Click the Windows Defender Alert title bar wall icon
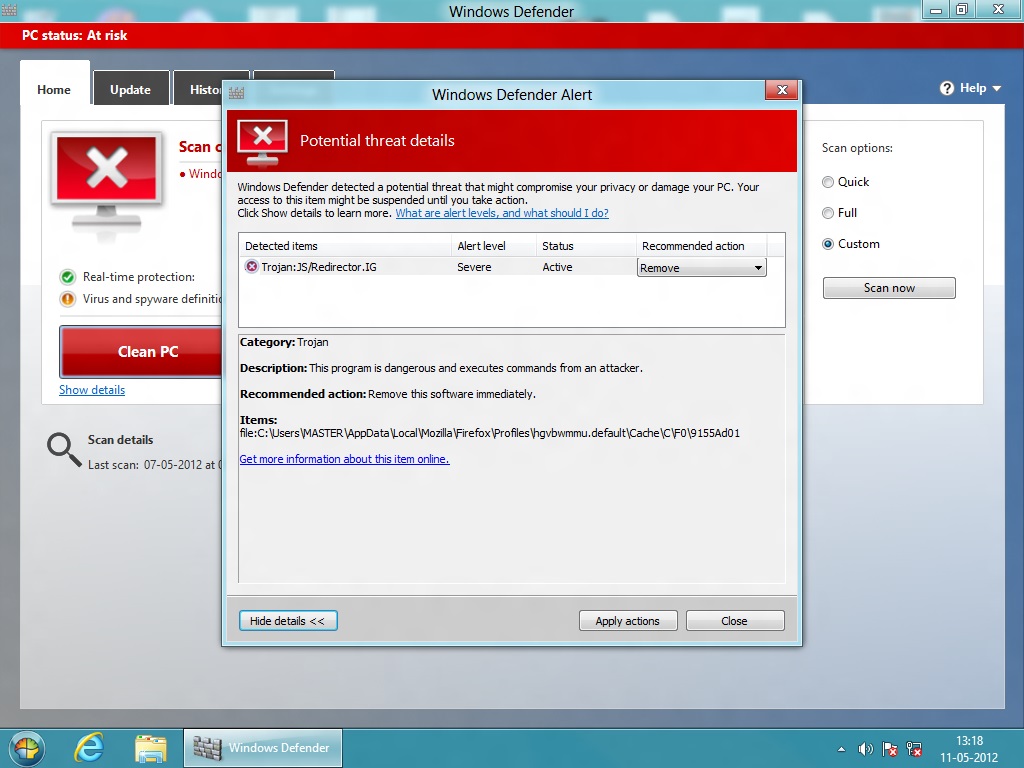This screenshot has width=1024, height=768. coord(236,93)
